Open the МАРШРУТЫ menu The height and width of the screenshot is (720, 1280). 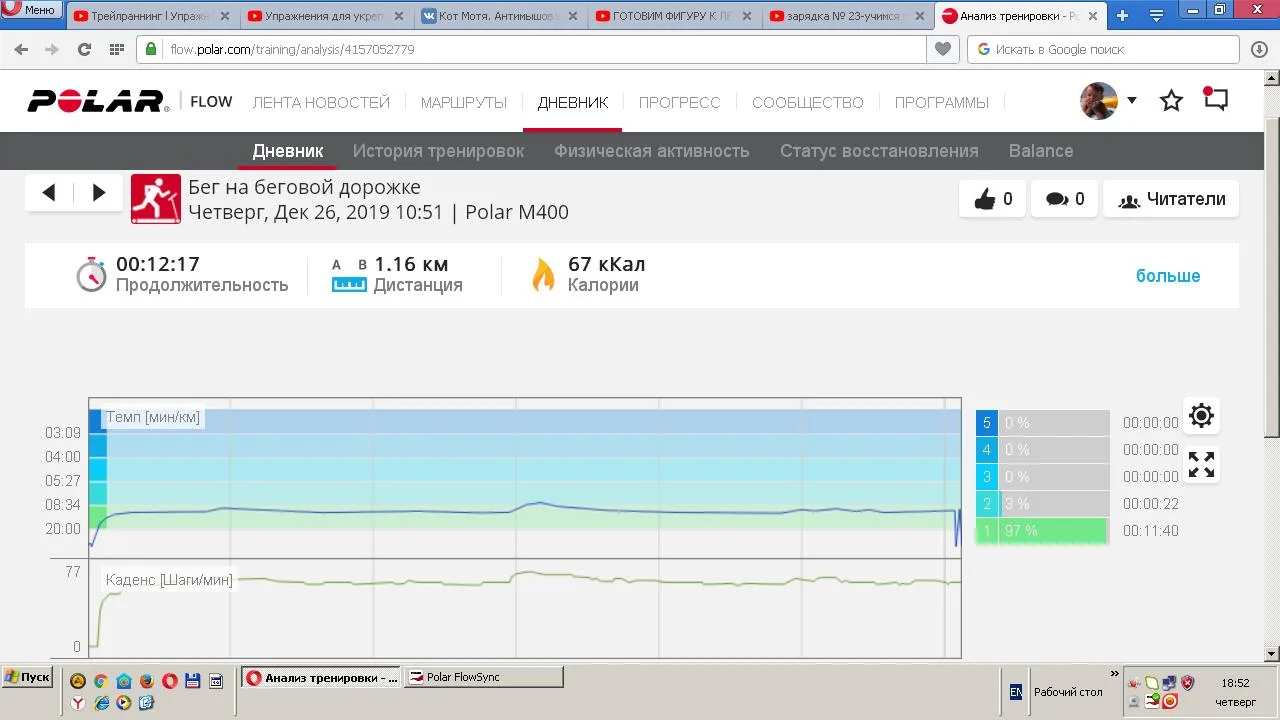coord(464,102)
